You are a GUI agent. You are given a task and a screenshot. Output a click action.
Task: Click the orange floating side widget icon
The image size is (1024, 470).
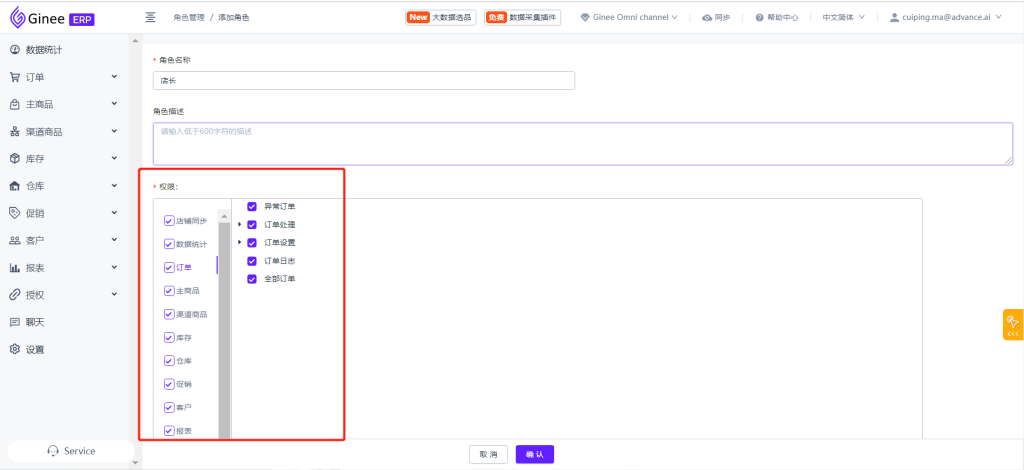pyautogui.click(x=1012, y=324)
